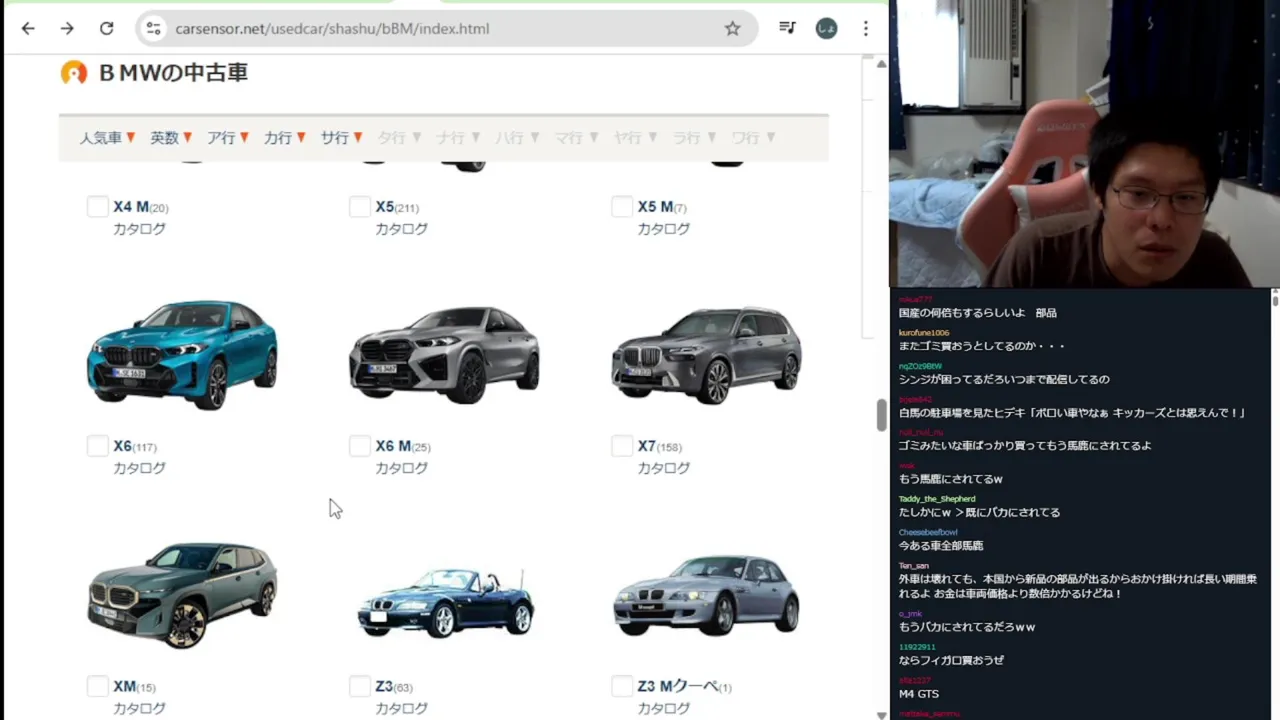This screenshot has height=720, width=1280.
Task: Expand the カ行 section
Action: click(x=285, y=138)
